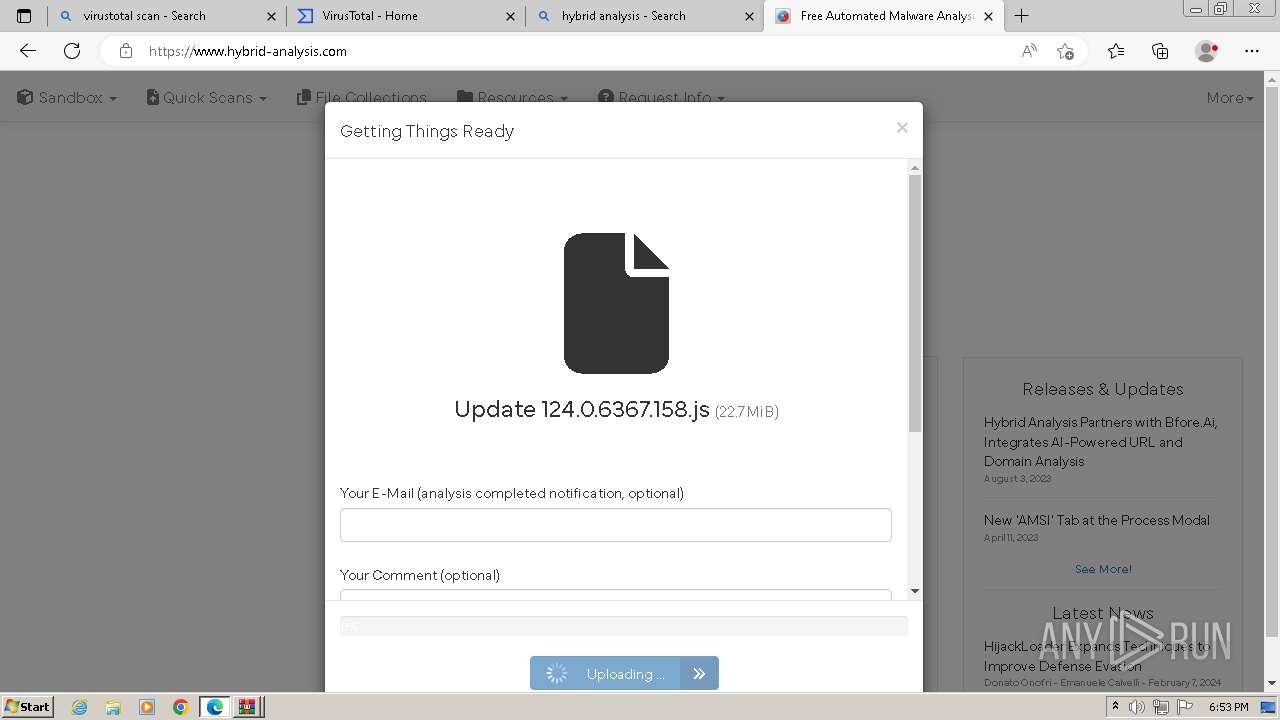This screenshot has width=1280, height=720.
Task: View site information lock icon
Action: point(126,51)
